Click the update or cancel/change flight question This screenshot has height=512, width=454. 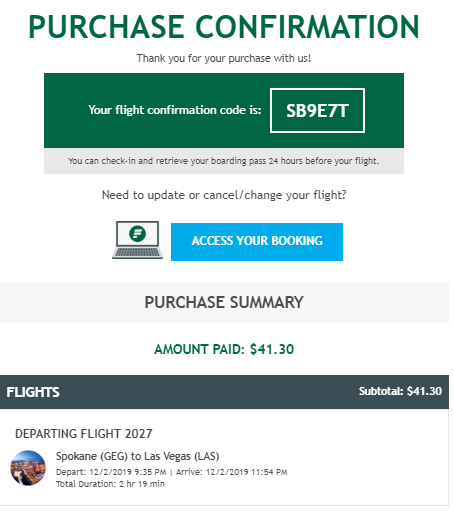point(224,195)
